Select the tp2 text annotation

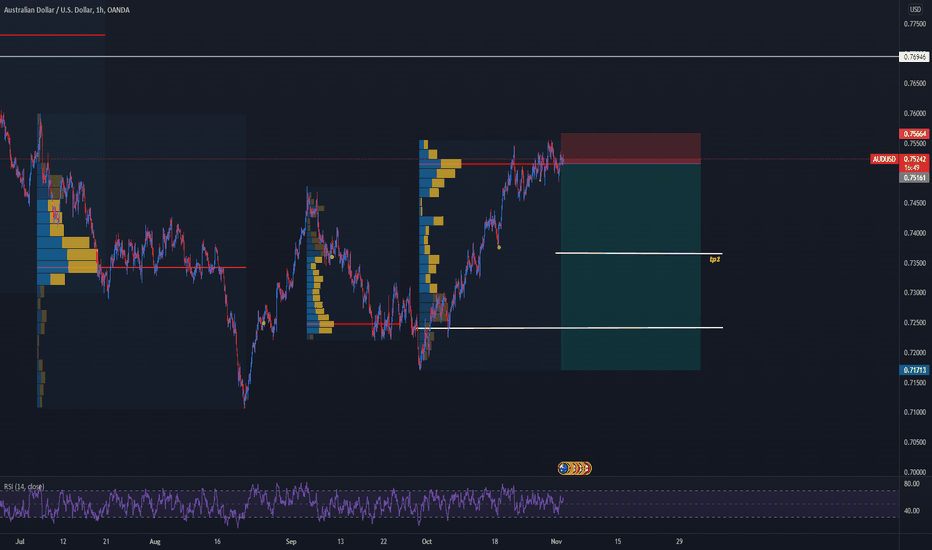coord(714,260)
